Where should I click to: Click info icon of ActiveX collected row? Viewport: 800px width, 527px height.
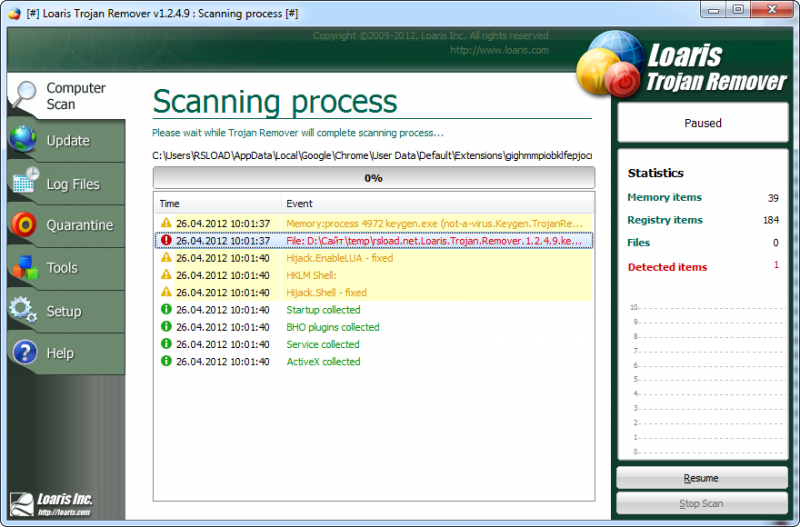point(166,361)
